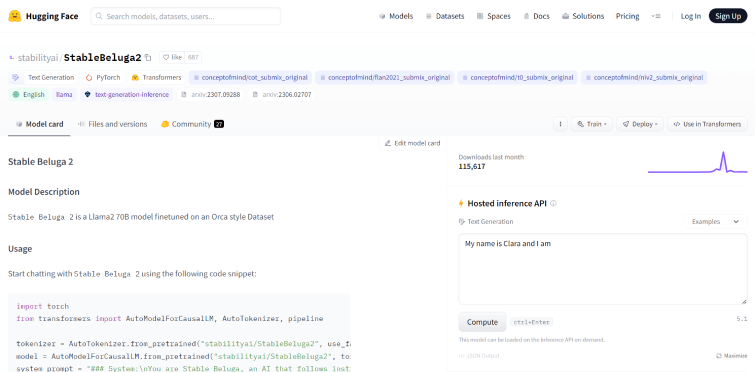Screen dimensions: 755x372
Task: Open arxiv:2306.02707 paper tag
Action: (282, 94)
